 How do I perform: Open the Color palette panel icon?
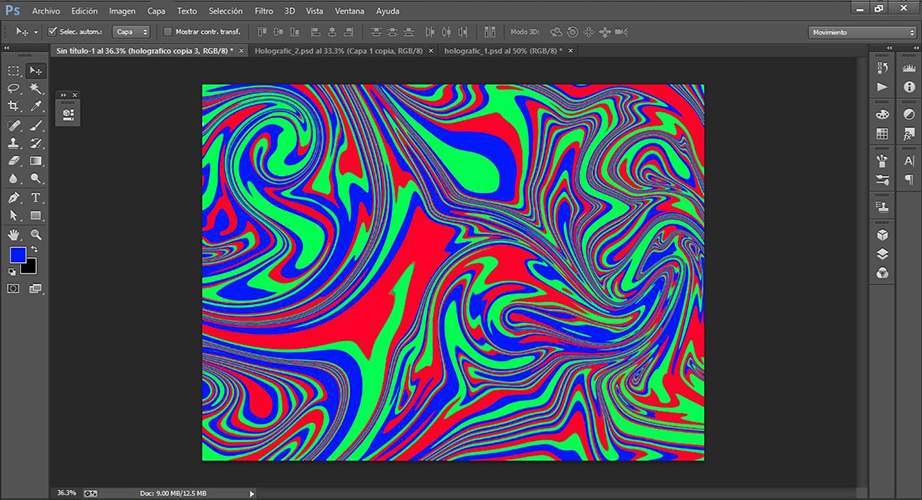(882, 115)
